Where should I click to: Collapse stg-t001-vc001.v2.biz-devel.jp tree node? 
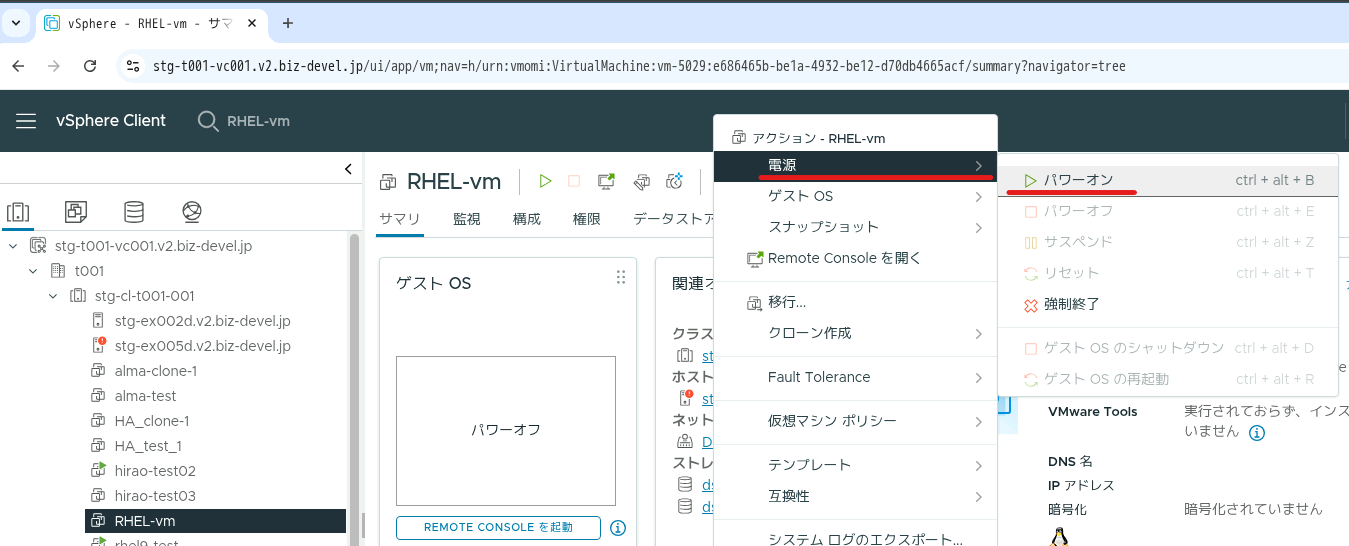pyautogui.click(x=13, y=246)
